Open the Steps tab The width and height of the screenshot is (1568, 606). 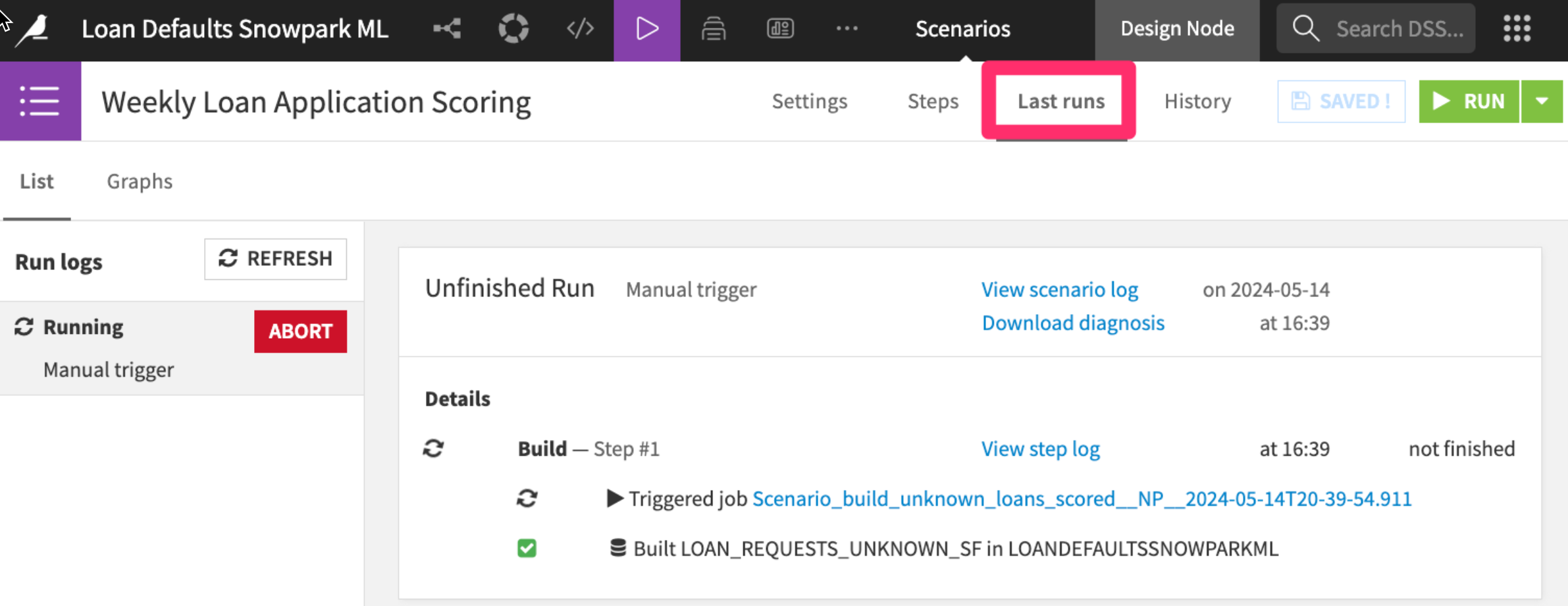click(933, 101)
